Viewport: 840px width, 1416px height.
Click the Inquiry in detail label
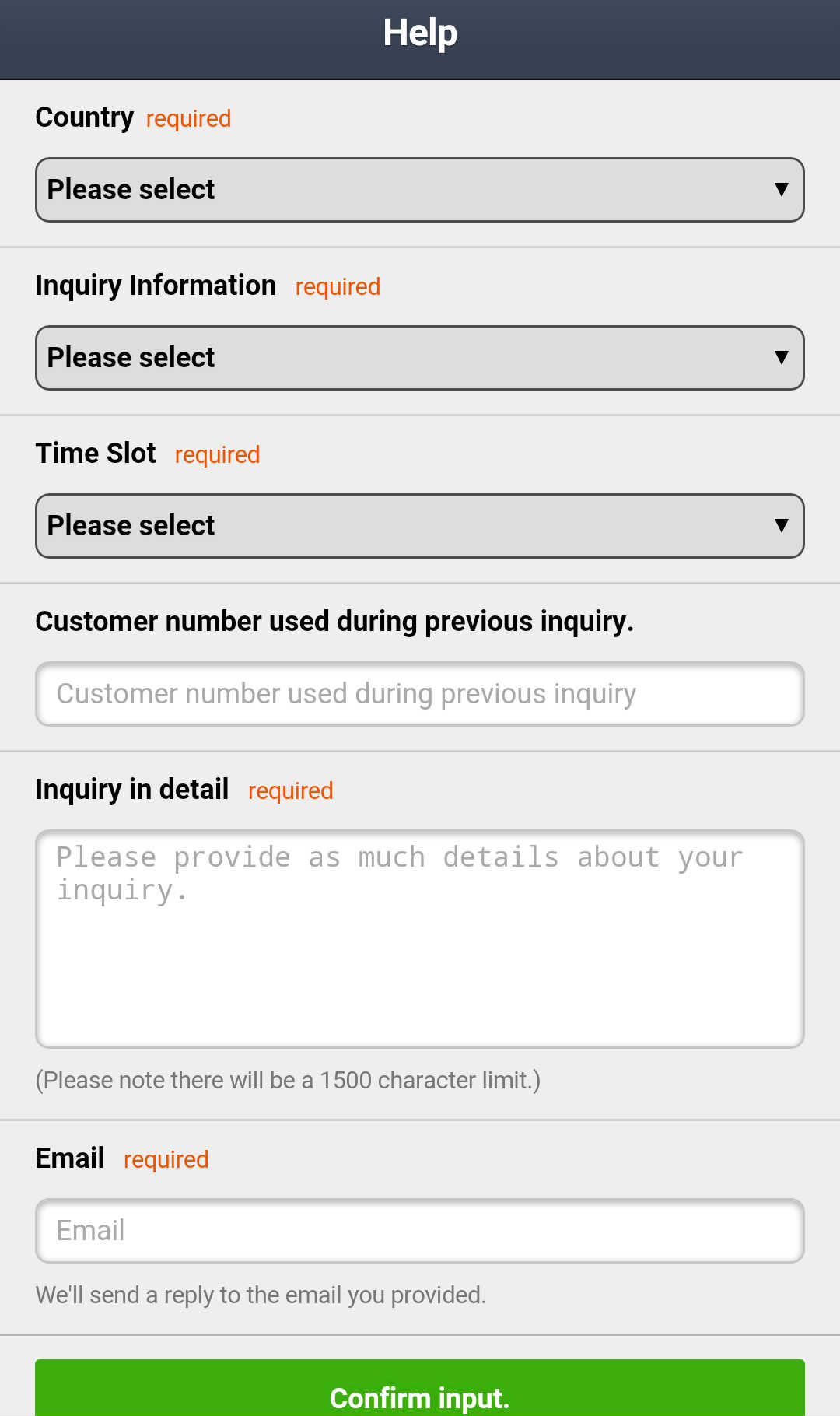[x=132, y=790]
